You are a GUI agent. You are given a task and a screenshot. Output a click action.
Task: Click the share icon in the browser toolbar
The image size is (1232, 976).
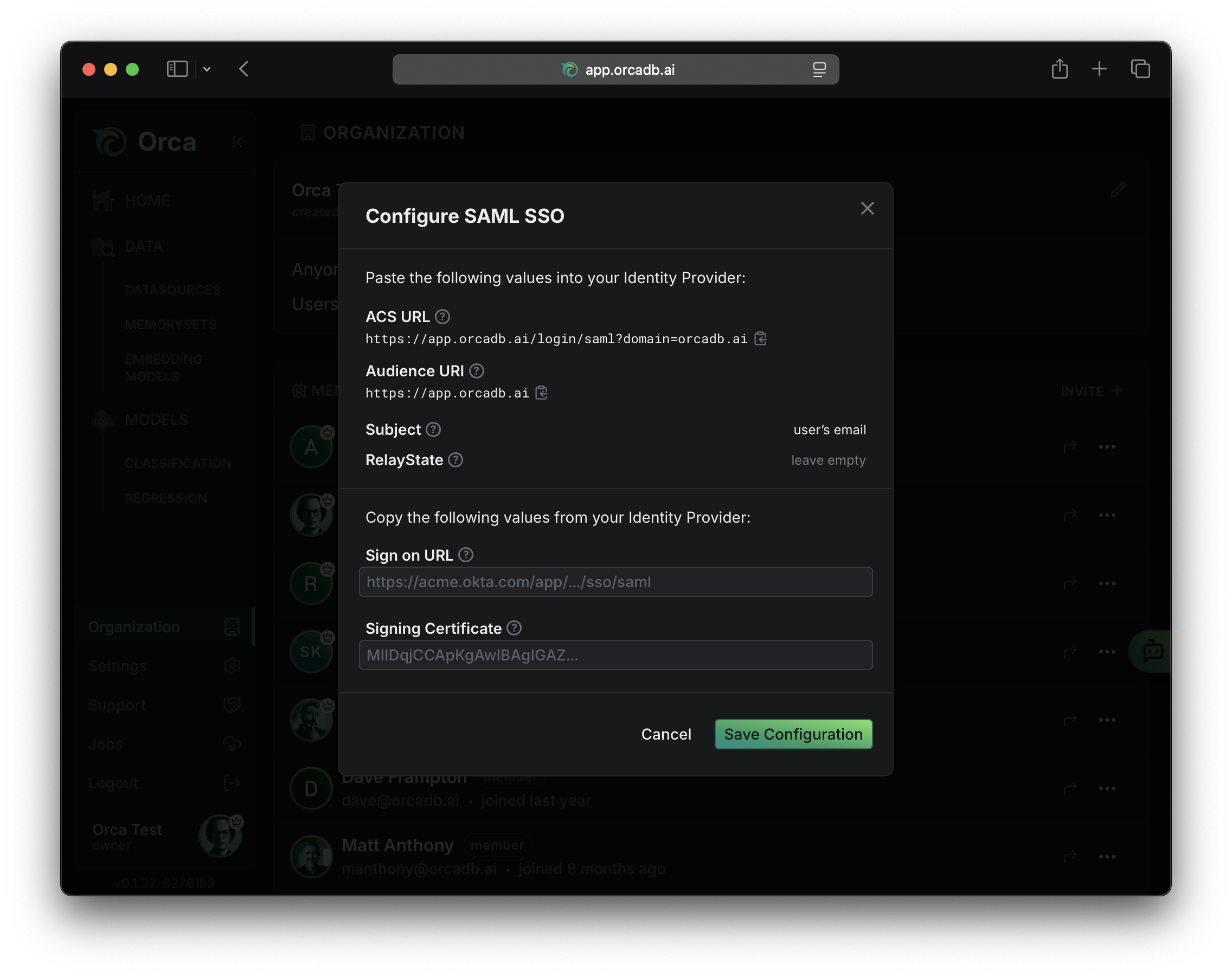pos(1060,68)
